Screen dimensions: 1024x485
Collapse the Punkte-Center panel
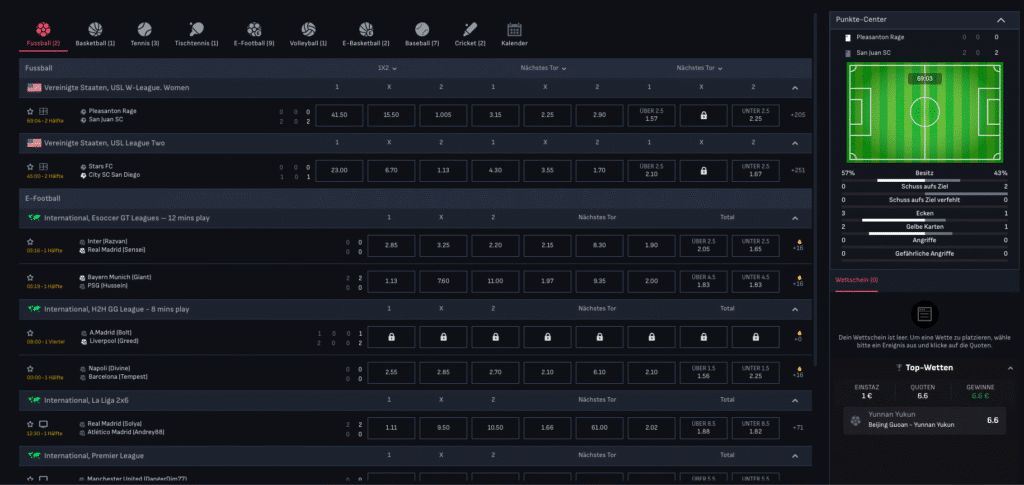point(1000,20)
